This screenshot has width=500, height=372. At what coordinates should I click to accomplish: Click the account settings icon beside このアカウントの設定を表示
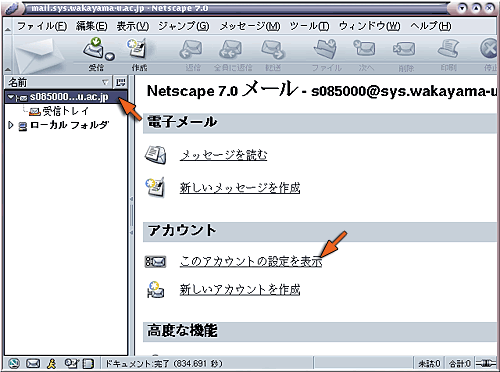[155, 262]
